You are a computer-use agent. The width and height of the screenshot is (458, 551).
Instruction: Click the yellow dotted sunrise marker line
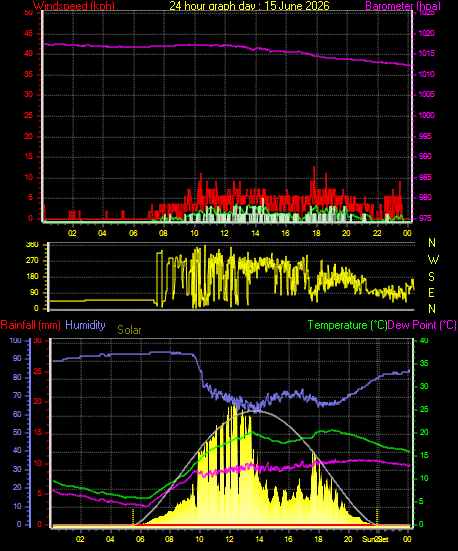coord(133,517)
